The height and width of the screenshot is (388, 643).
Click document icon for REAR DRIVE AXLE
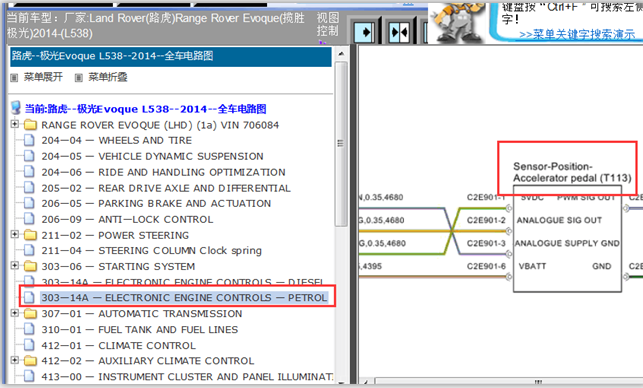(29, 187)
